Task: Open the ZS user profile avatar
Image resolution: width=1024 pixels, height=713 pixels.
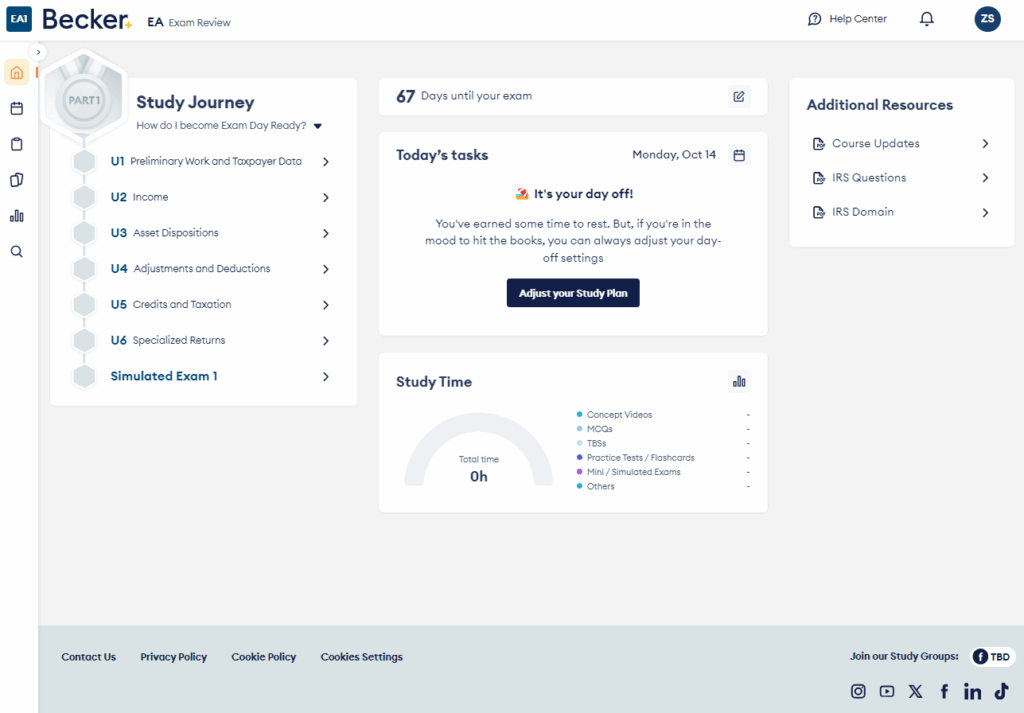Action: pyautogui.click(x=987, y=19)
